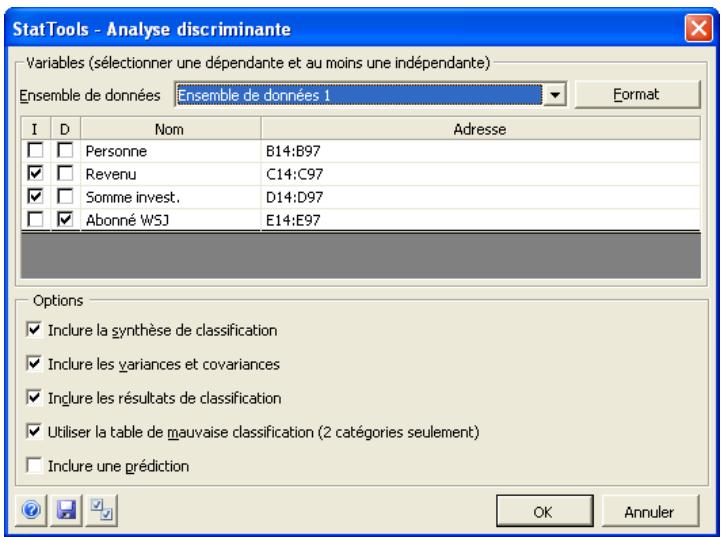Open the StatTools help icon
The height and width of the screenshot is (537, 723).
[x=31, y=510]
